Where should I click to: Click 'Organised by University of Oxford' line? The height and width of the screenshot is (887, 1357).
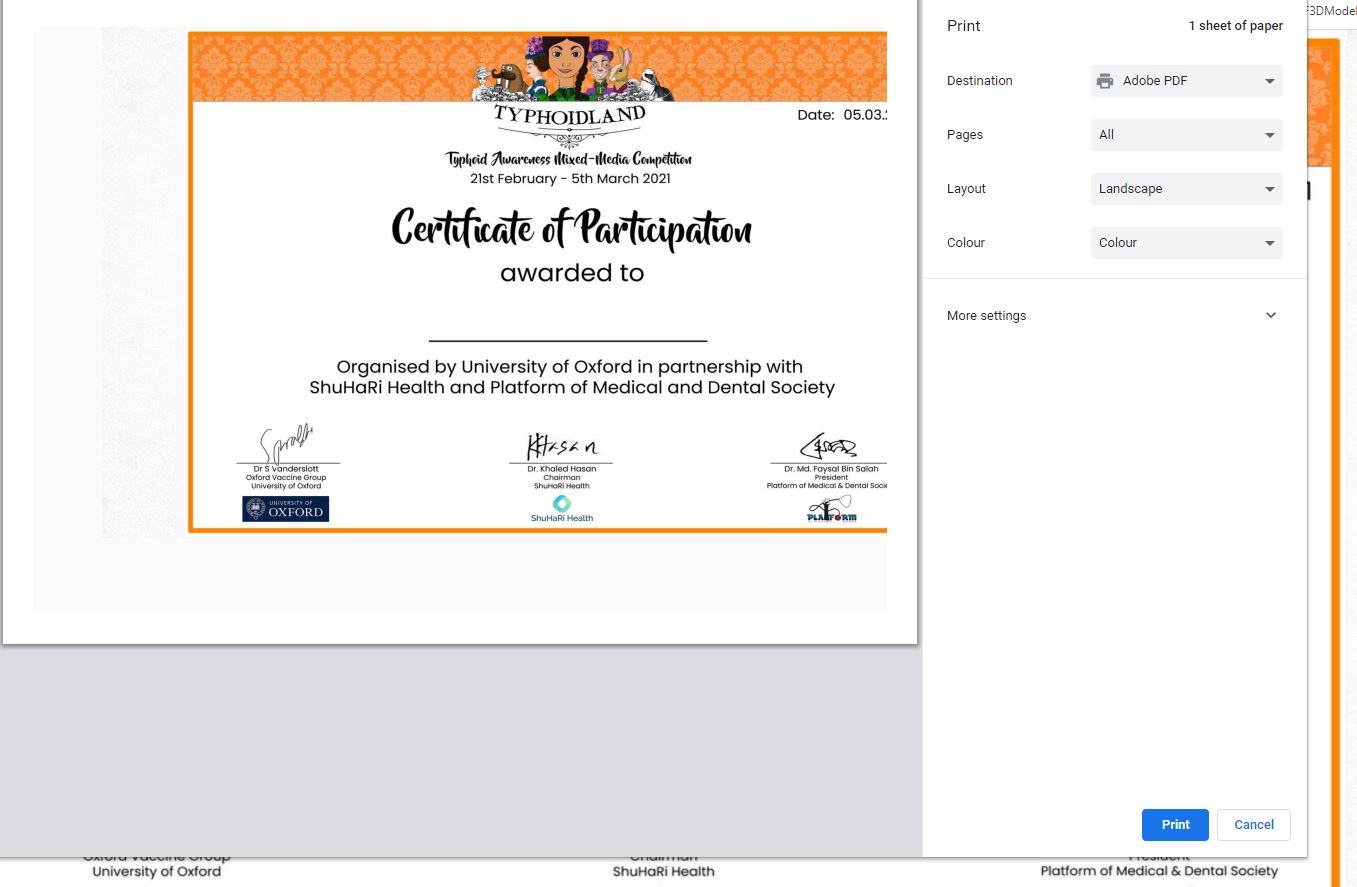570,367
